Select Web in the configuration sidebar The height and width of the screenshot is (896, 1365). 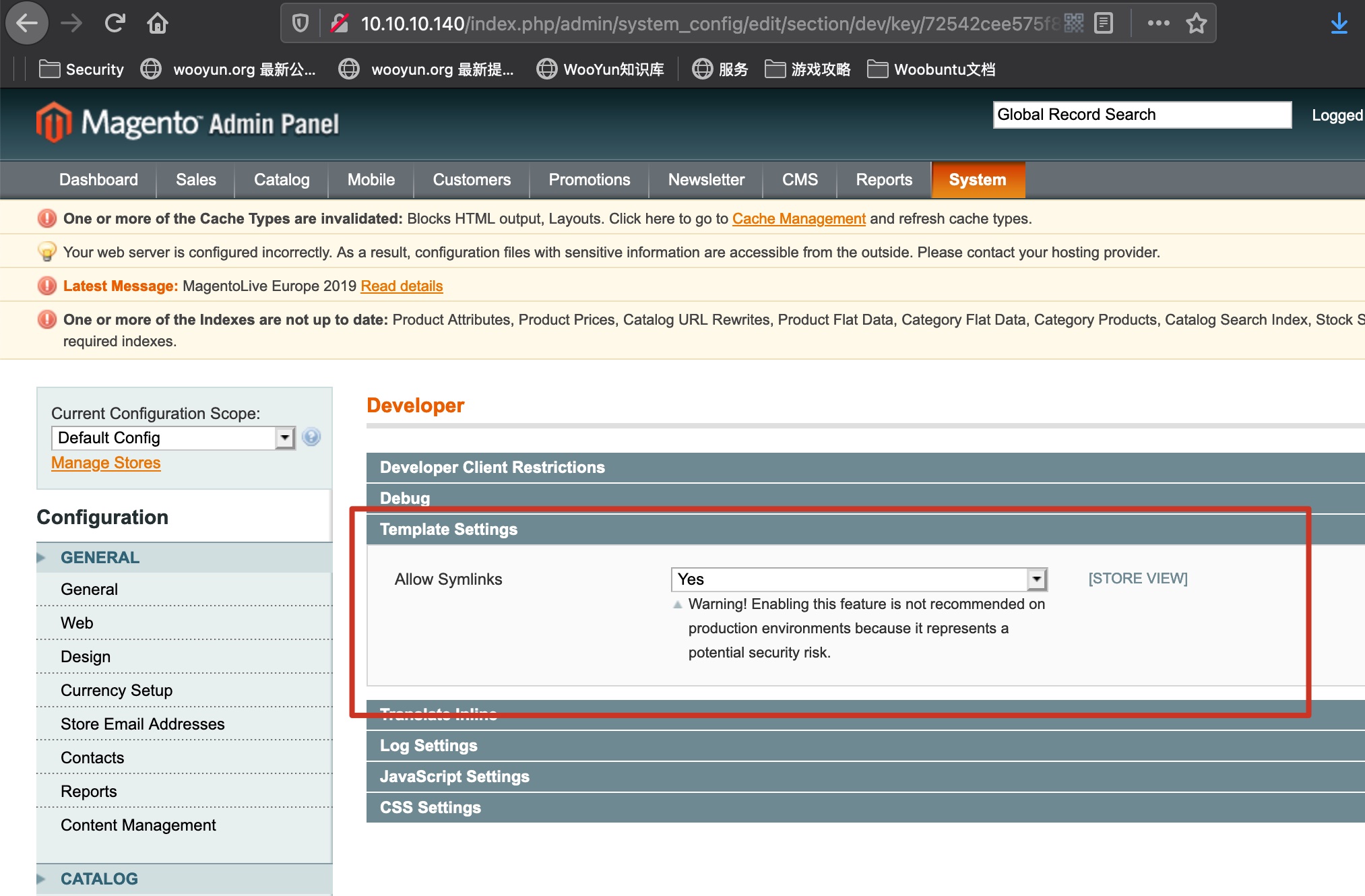click(x=77, y=623)
